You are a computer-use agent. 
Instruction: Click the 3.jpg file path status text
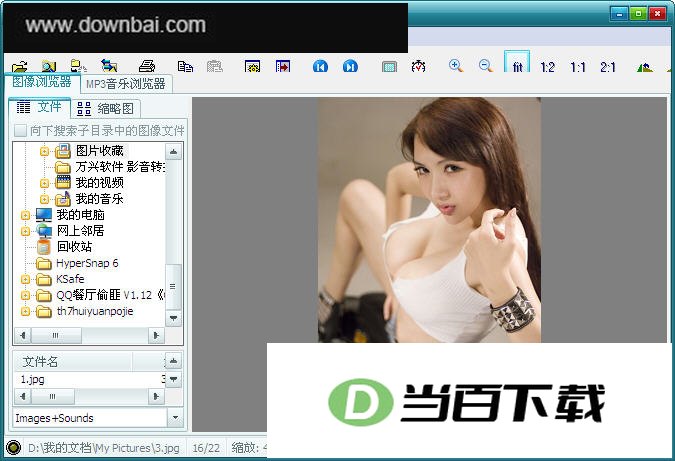click(104, 448)
